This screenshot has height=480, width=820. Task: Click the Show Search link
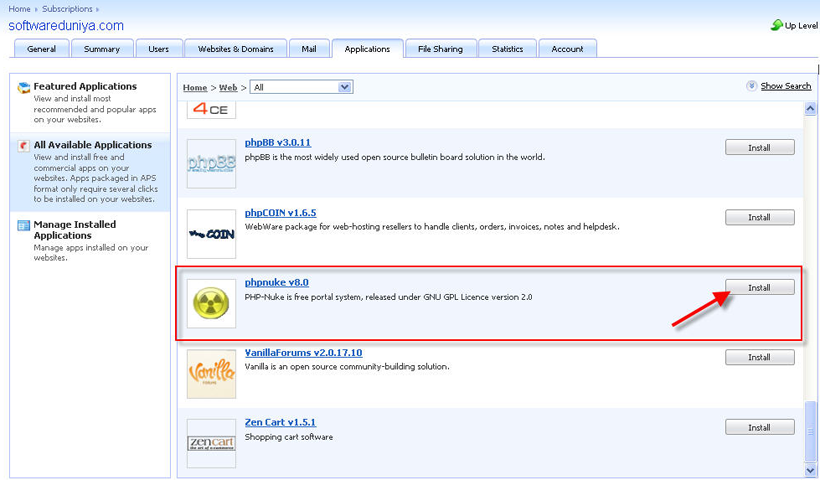pos(785,86)
